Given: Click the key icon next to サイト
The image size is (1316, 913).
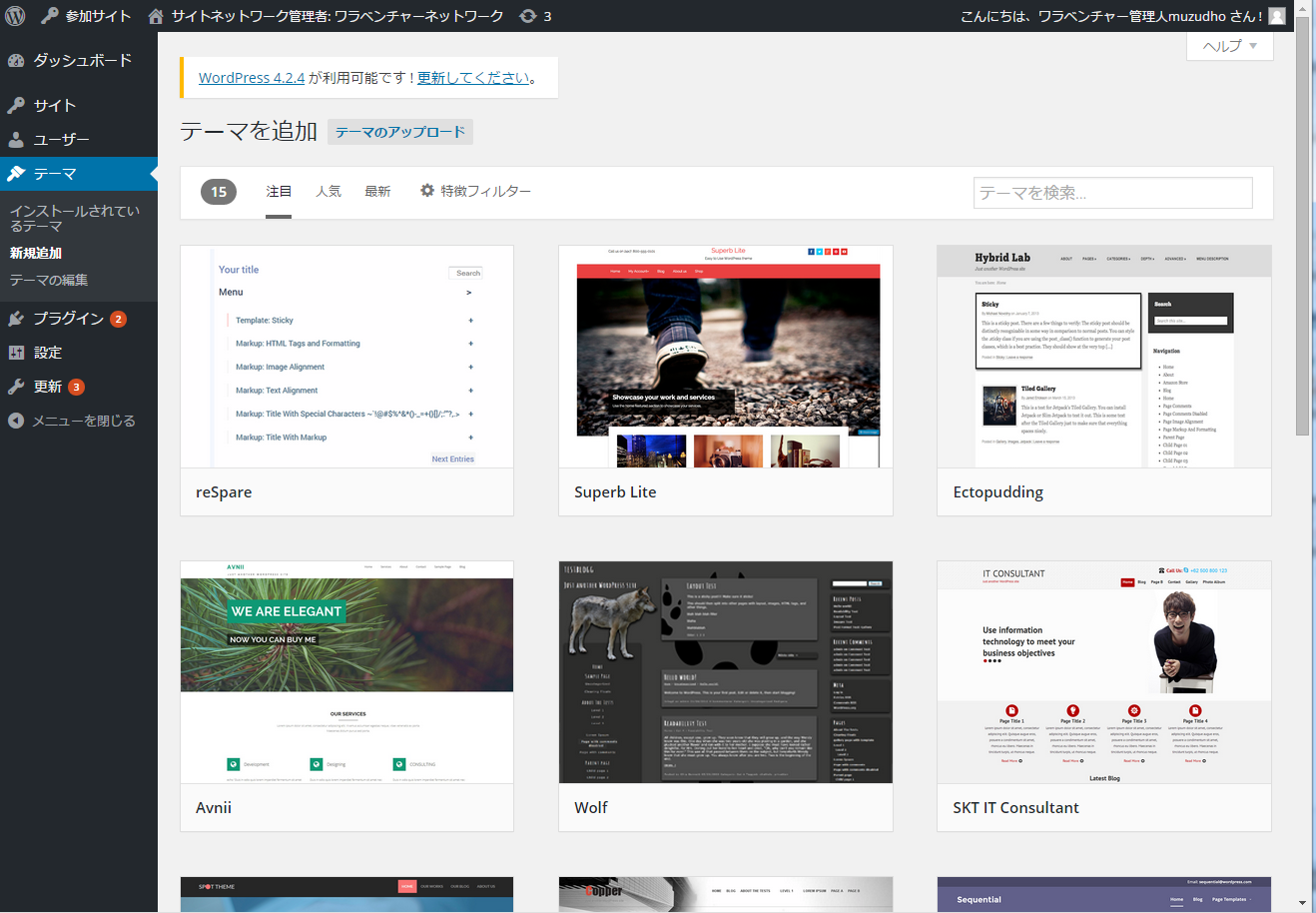Looking at the screenshot, I should click(x=16, y=105).
